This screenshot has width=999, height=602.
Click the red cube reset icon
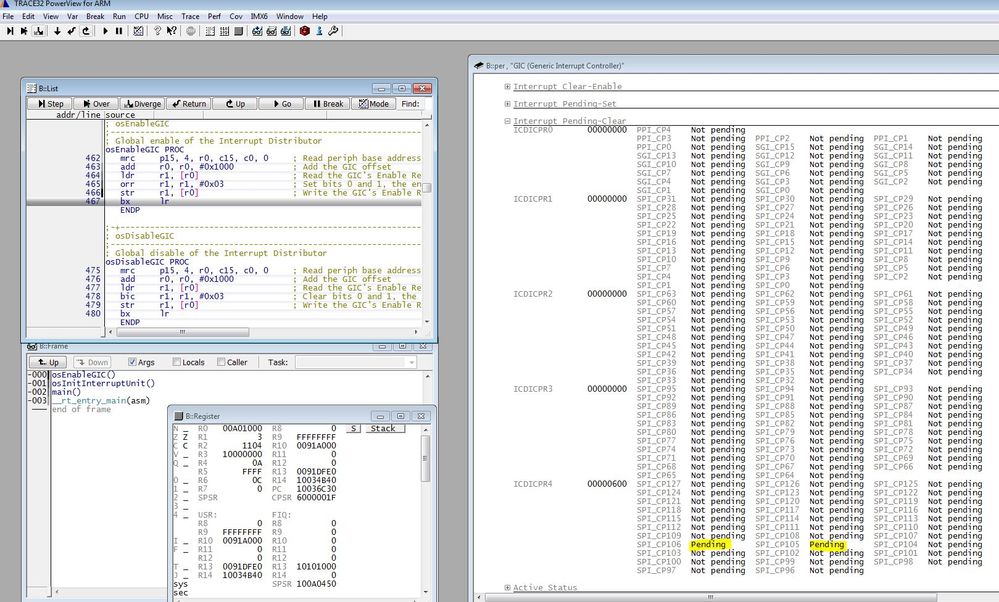305,31
